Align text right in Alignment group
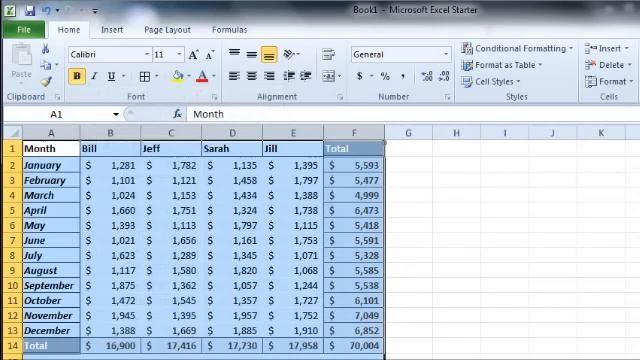Viewport: 640px width, 360px height. [269, 76]
